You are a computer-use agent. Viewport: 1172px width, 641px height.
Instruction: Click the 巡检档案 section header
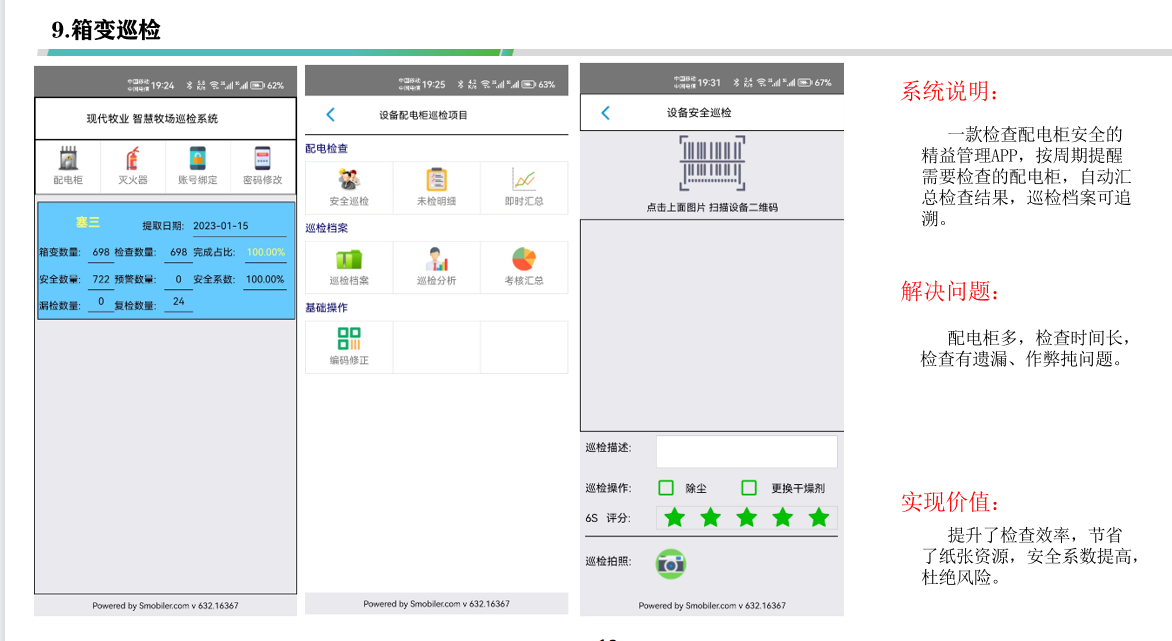pos(327,228)
